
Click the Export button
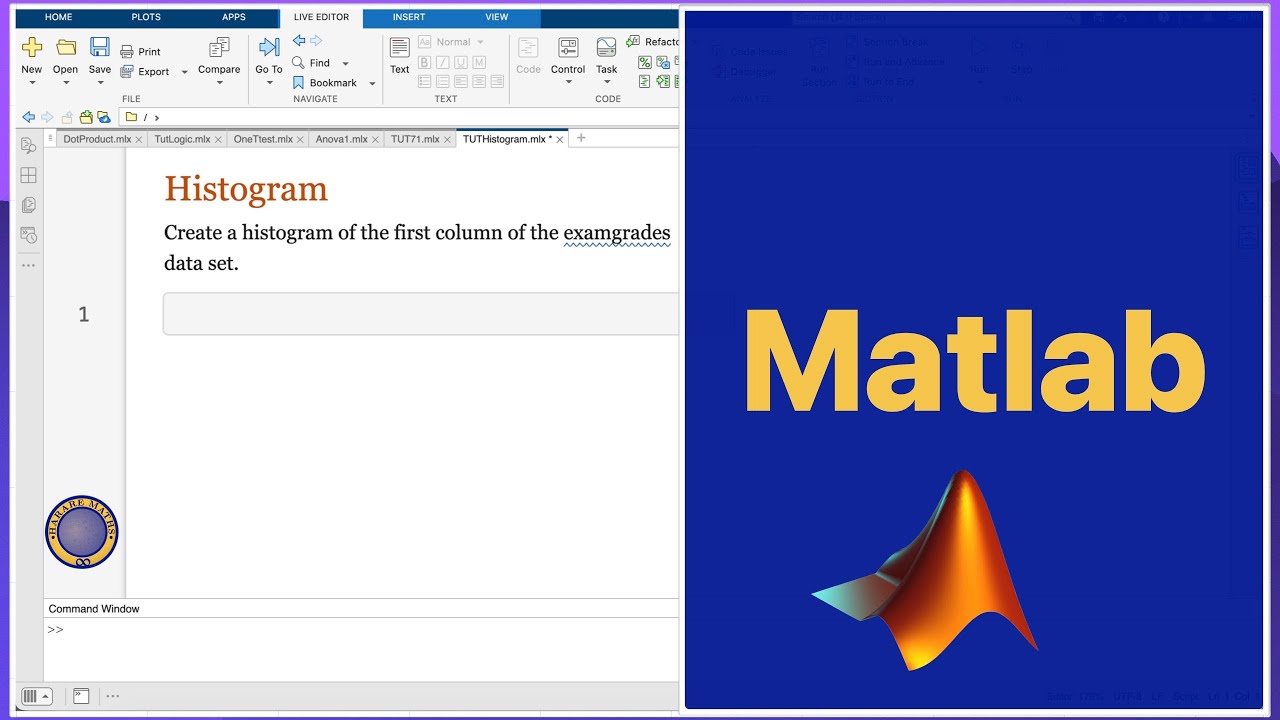coord(145,72)
